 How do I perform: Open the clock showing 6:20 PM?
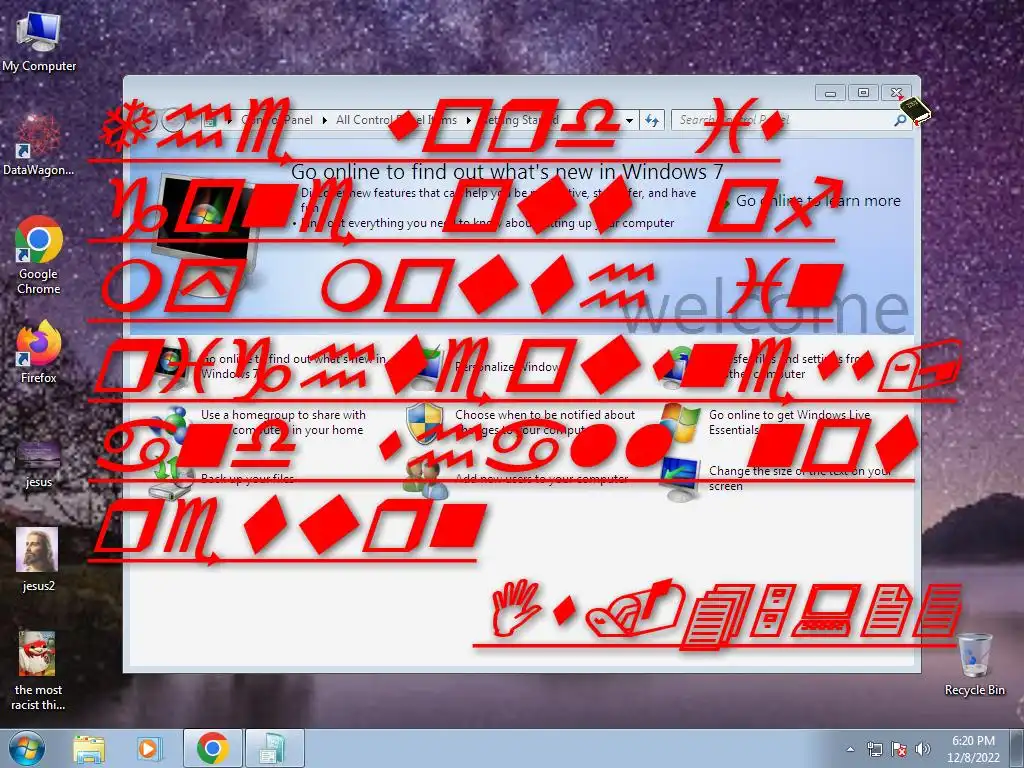coord(973,748)
